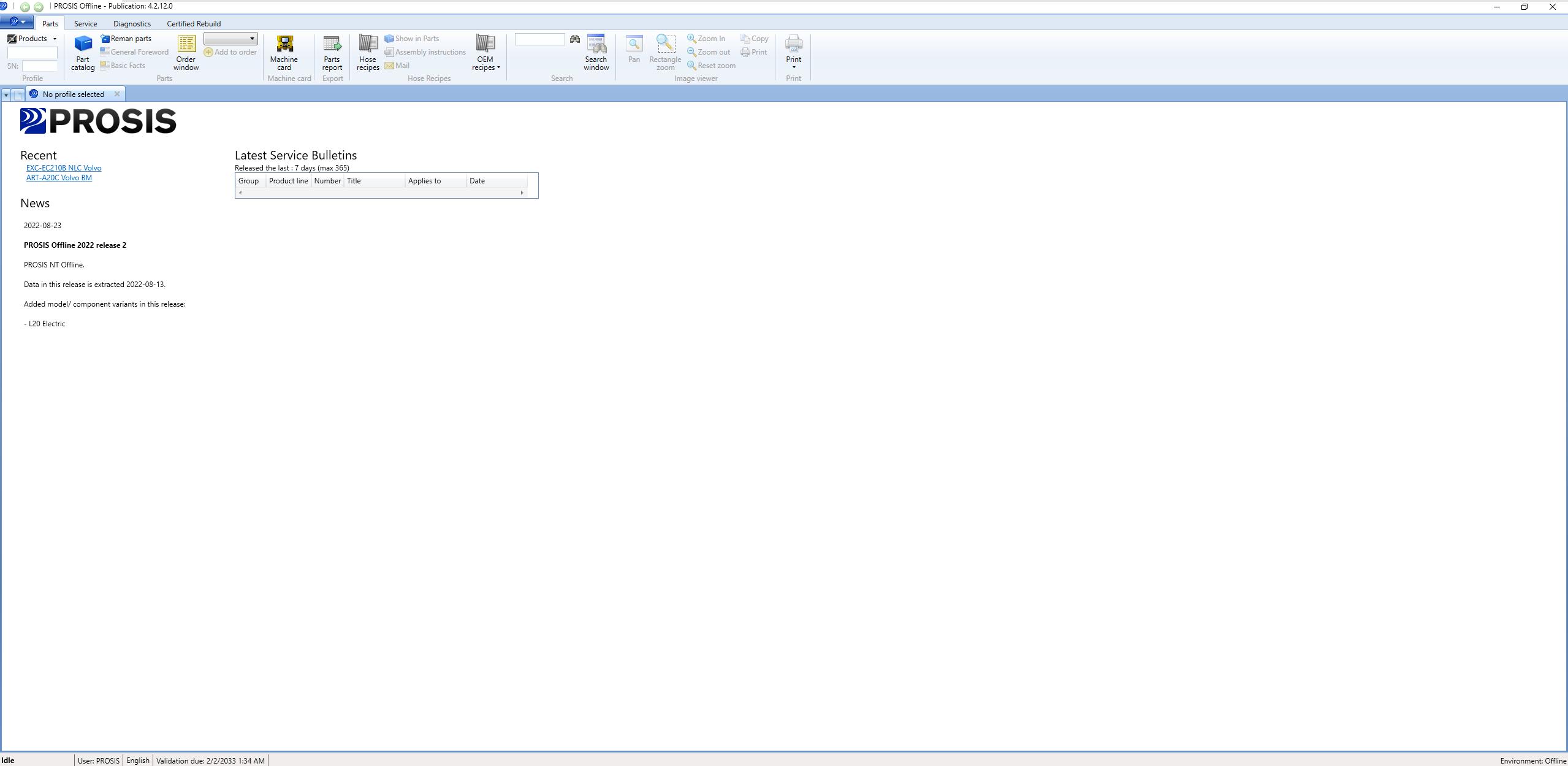The image size is (1568, 766).
Task: Expand the order combo box in Parts group
Action: pyautogui.click(x=251, y=39)
